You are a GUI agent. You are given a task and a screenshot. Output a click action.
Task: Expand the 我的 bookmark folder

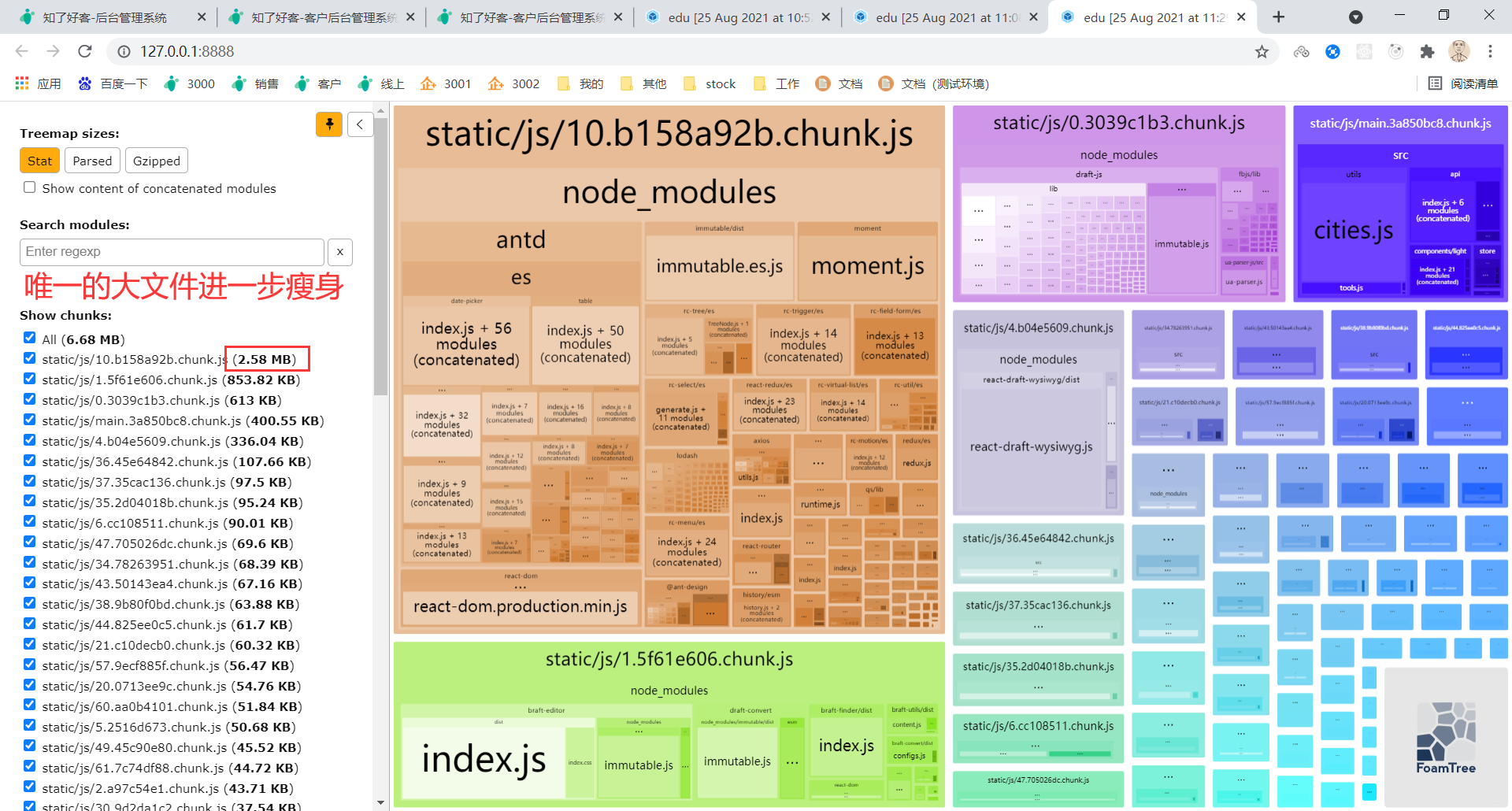coord(580,83)
